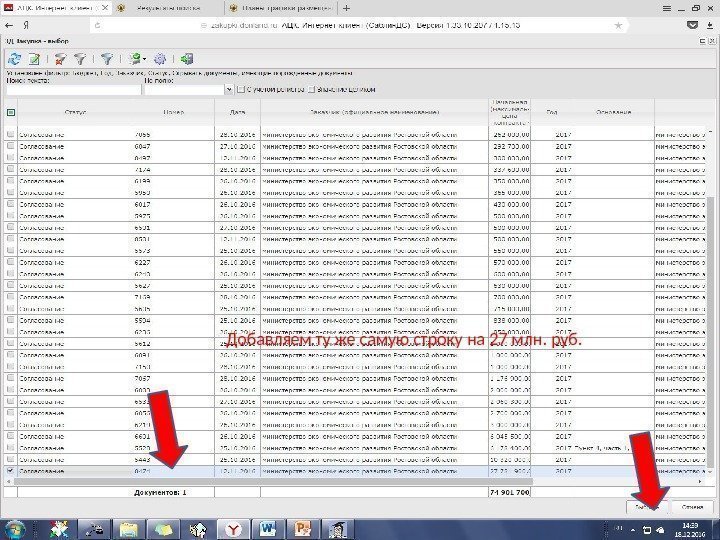
Task: Open the Pocket-style shield icon in browser toolbar
Action: pos(692,25)
